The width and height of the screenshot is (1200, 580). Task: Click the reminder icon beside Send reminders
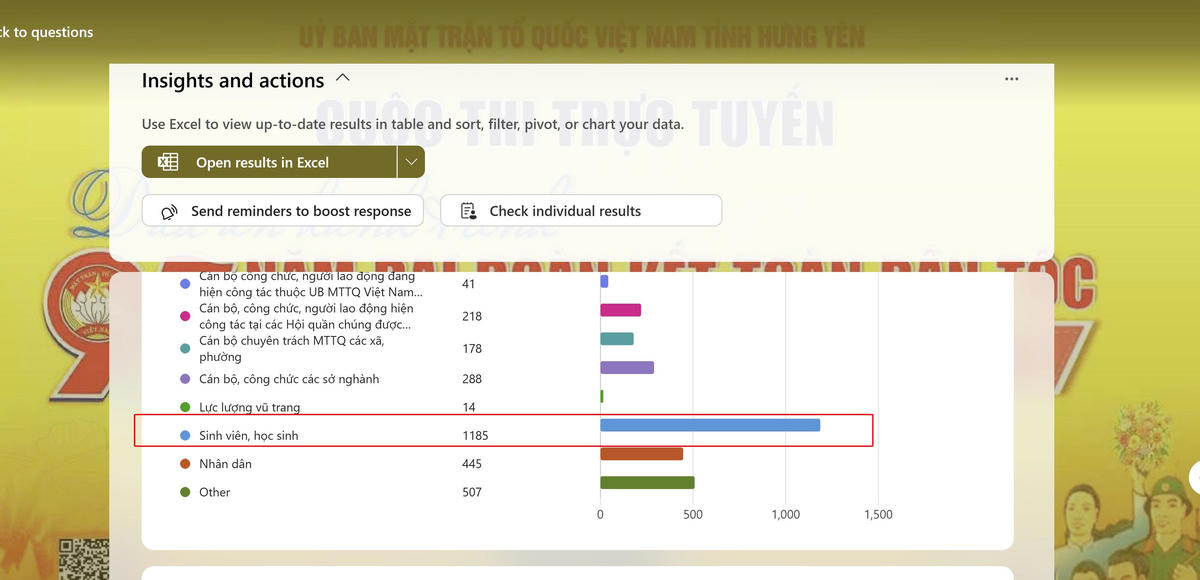171,211
